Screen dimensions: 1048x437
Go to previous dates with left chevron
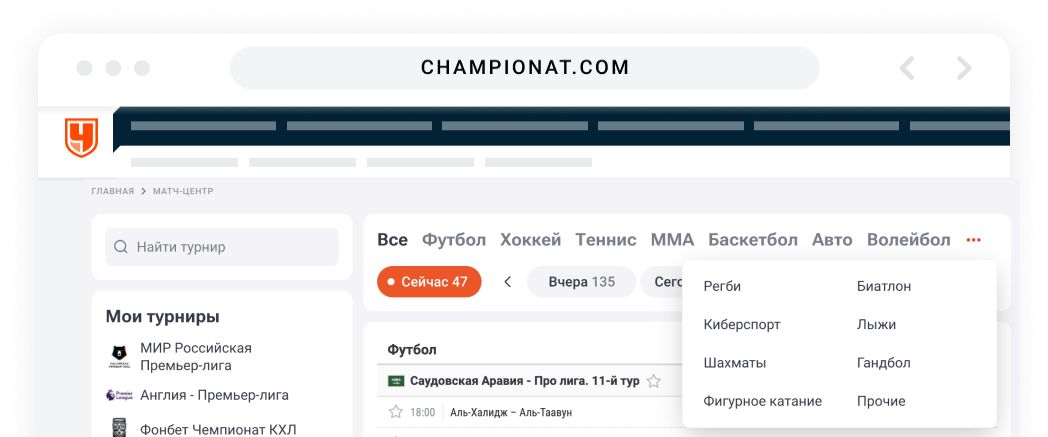[x=507, y=282]
